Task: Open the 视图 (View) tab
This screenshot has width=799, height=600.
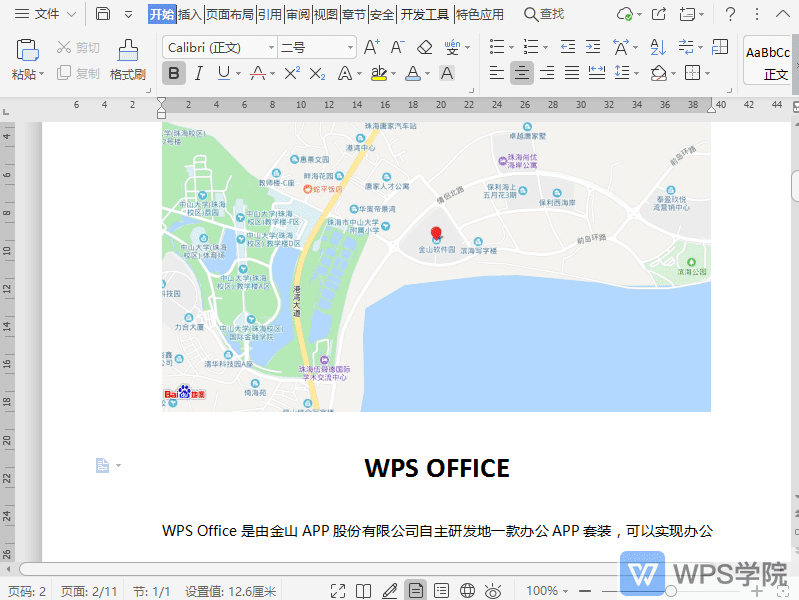Action: point(326,14)
